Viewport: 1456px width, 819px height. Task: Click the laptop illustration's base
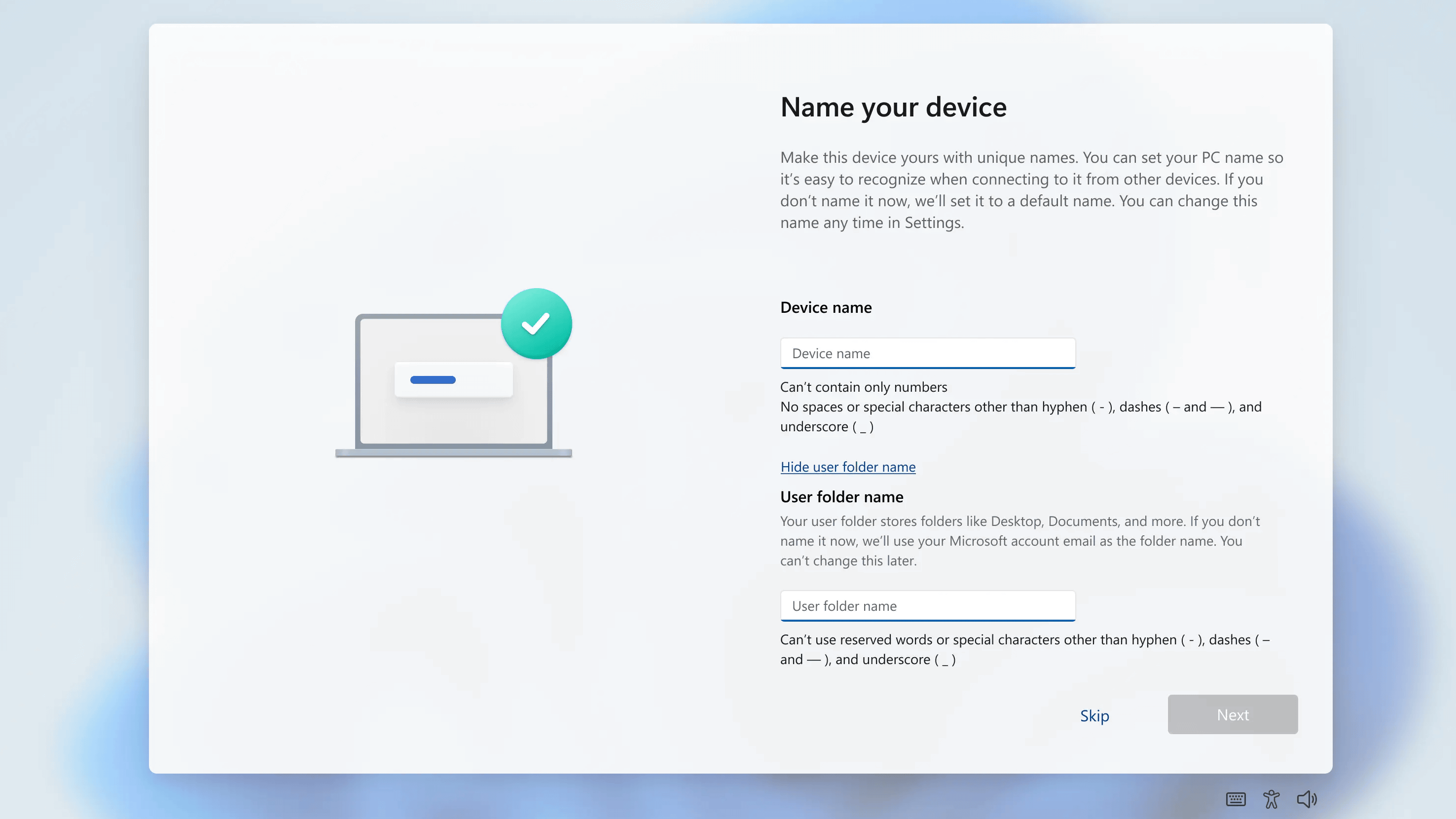tap(453, 453)
